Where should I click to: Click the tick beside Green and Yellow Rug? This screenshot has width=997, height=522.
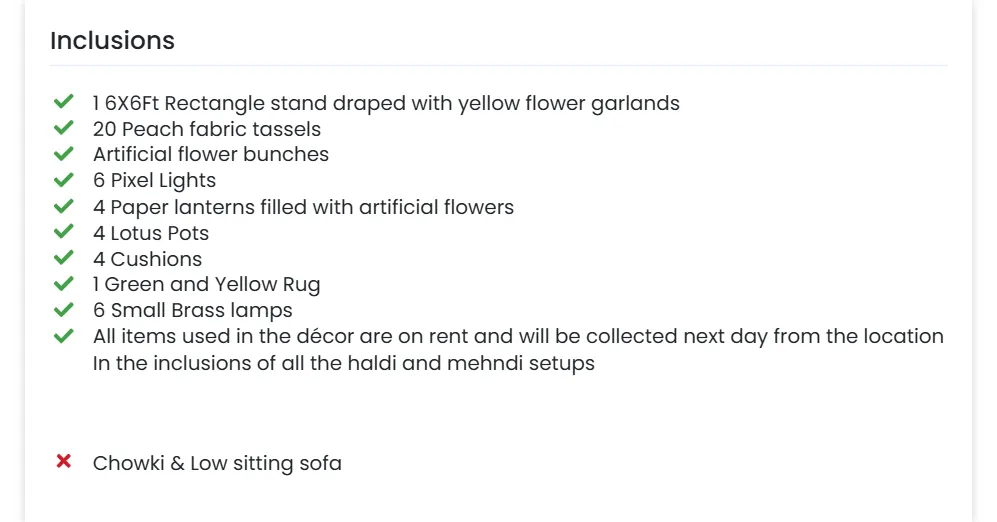click(x=64, y=284)
